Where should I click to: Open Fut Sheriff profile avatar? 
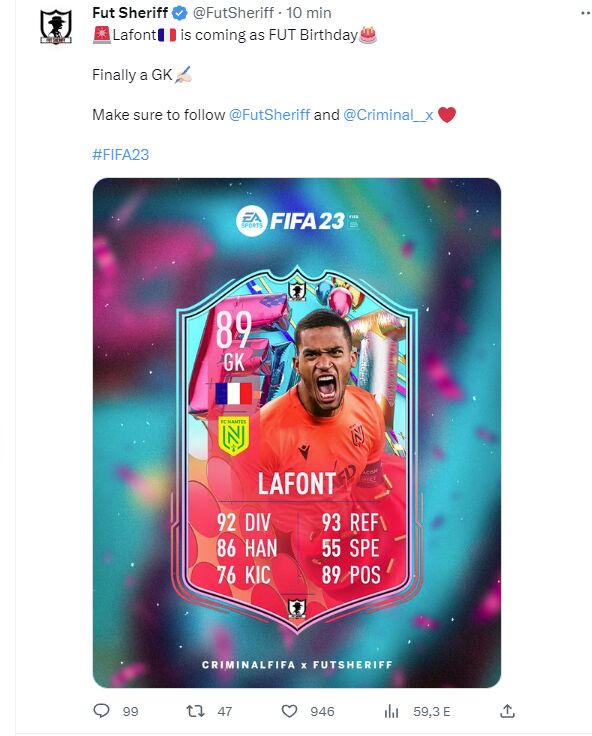pyautogui.click(x=56, y=27)
